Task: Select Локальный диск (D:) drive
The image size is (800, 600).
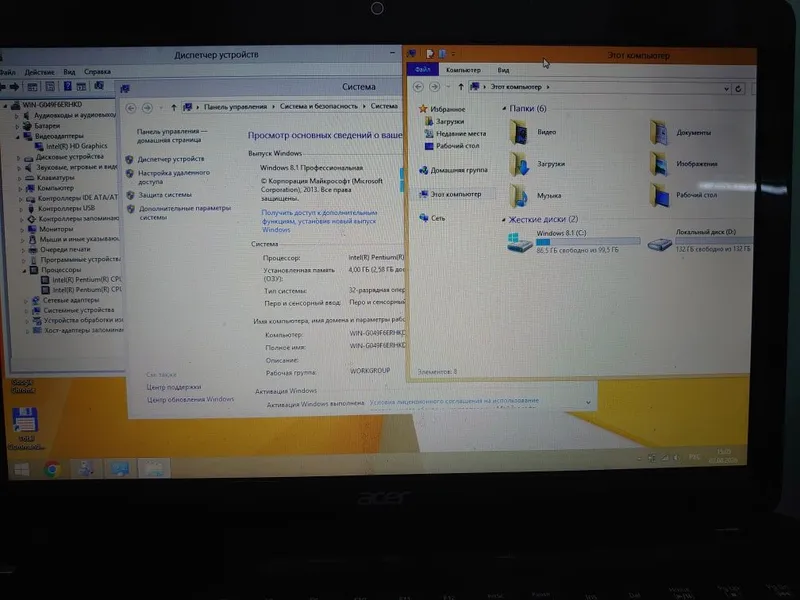Action: click(x=699, y=240)
